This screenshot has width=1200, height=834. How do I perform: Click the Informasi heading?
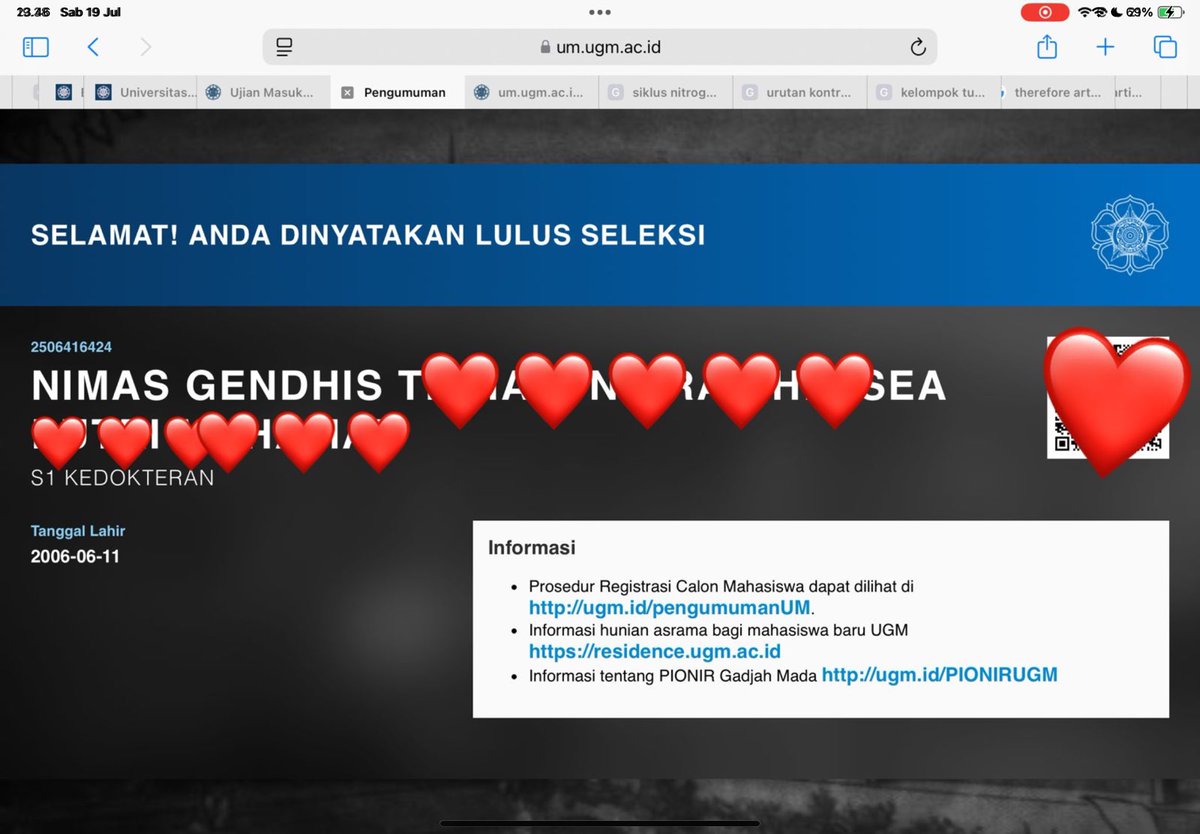(x=532, y=548)
